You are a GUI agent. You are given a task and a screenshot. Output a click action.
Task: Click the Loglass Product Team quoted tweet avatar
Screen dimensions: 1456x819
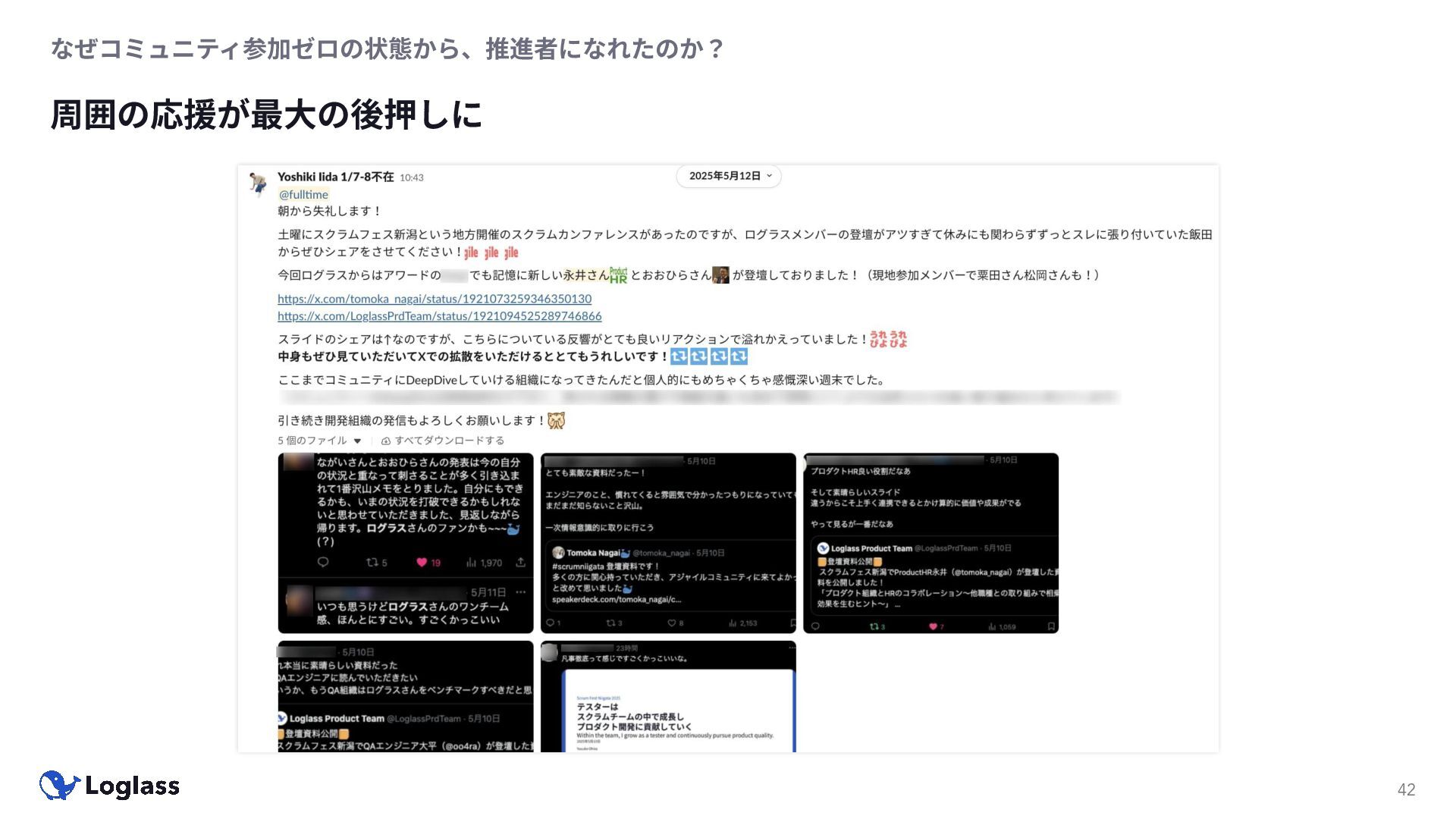coord(823,548)
